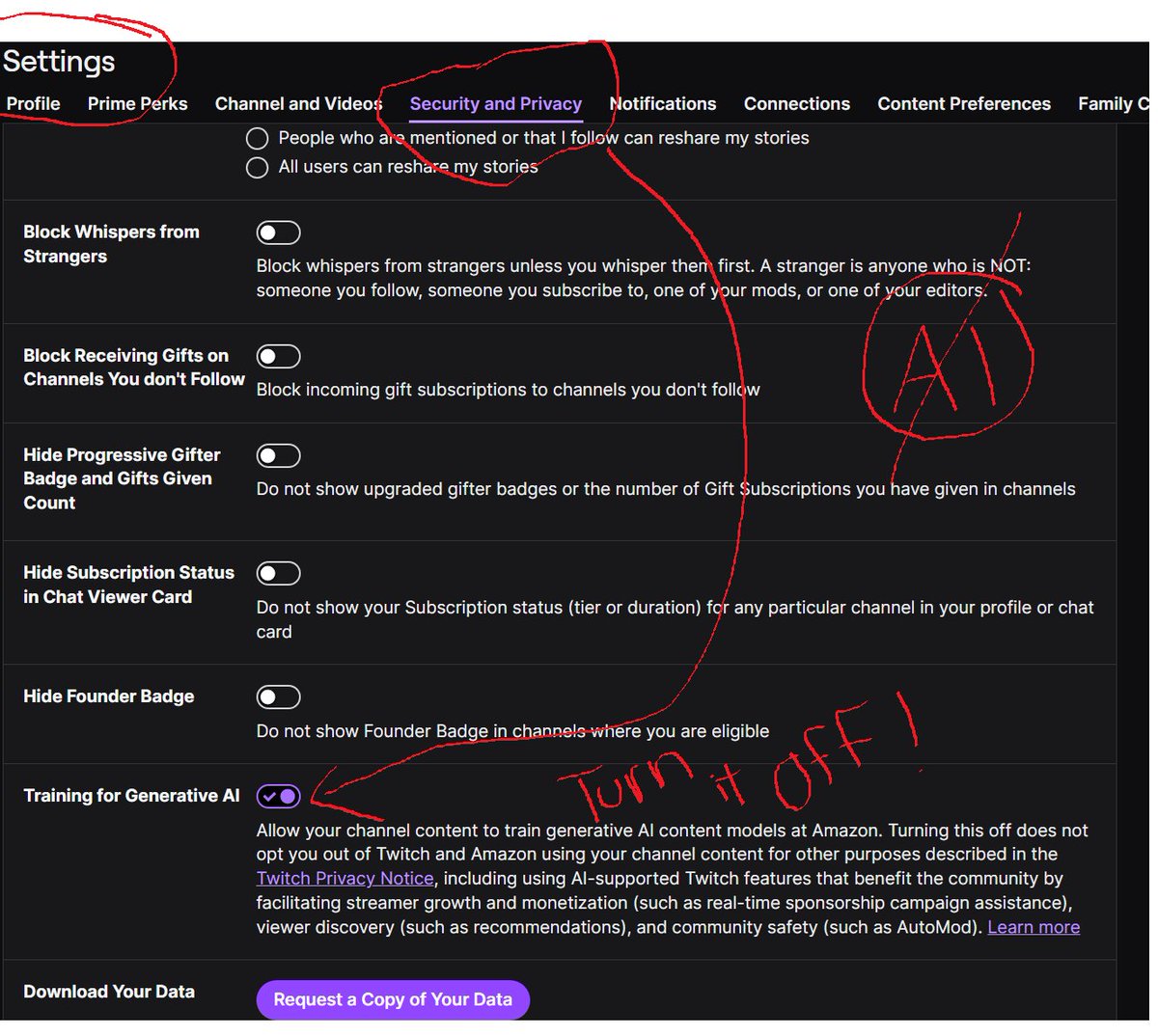Open the Content Preferences tab
Viewport: 1158px width, 1036px height.
point(964,103)
